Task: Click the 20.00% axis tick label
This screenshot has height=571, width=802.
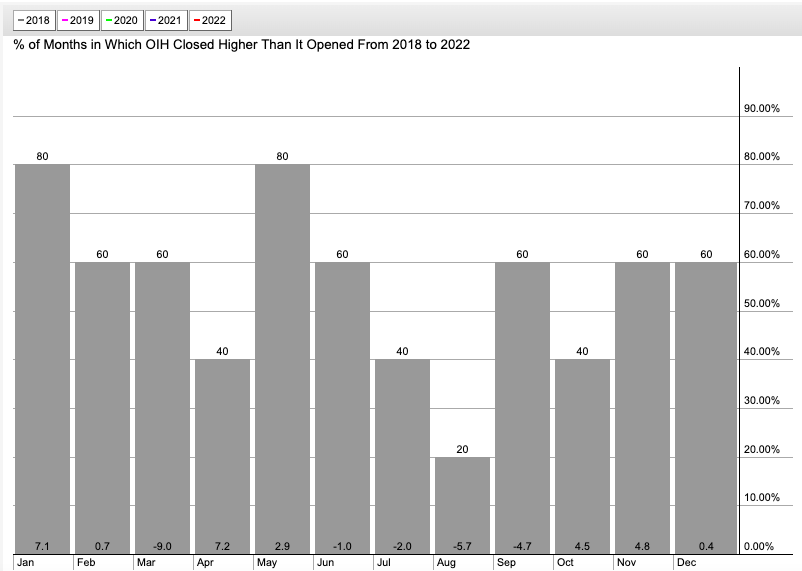Action: tap(762, 450)
